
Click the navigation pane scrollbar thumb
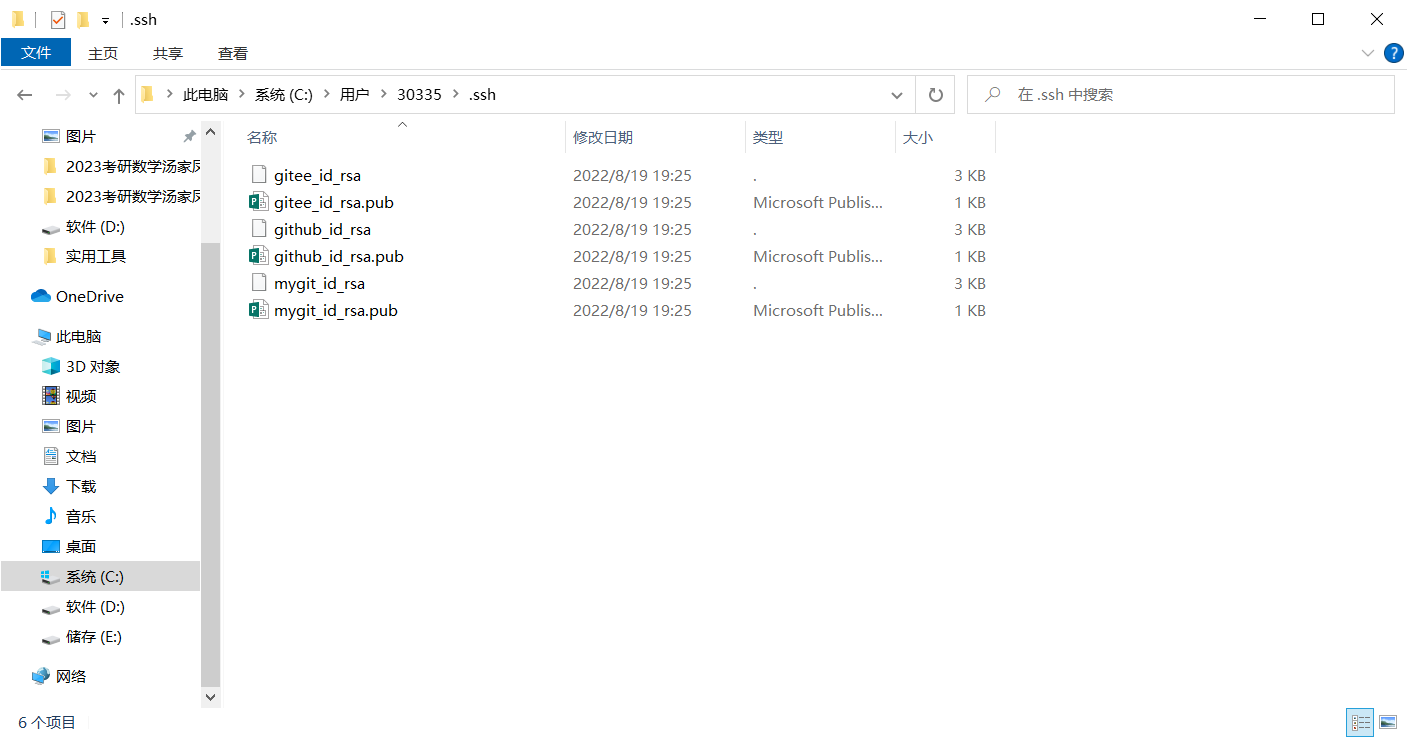(x=210, y=465)
